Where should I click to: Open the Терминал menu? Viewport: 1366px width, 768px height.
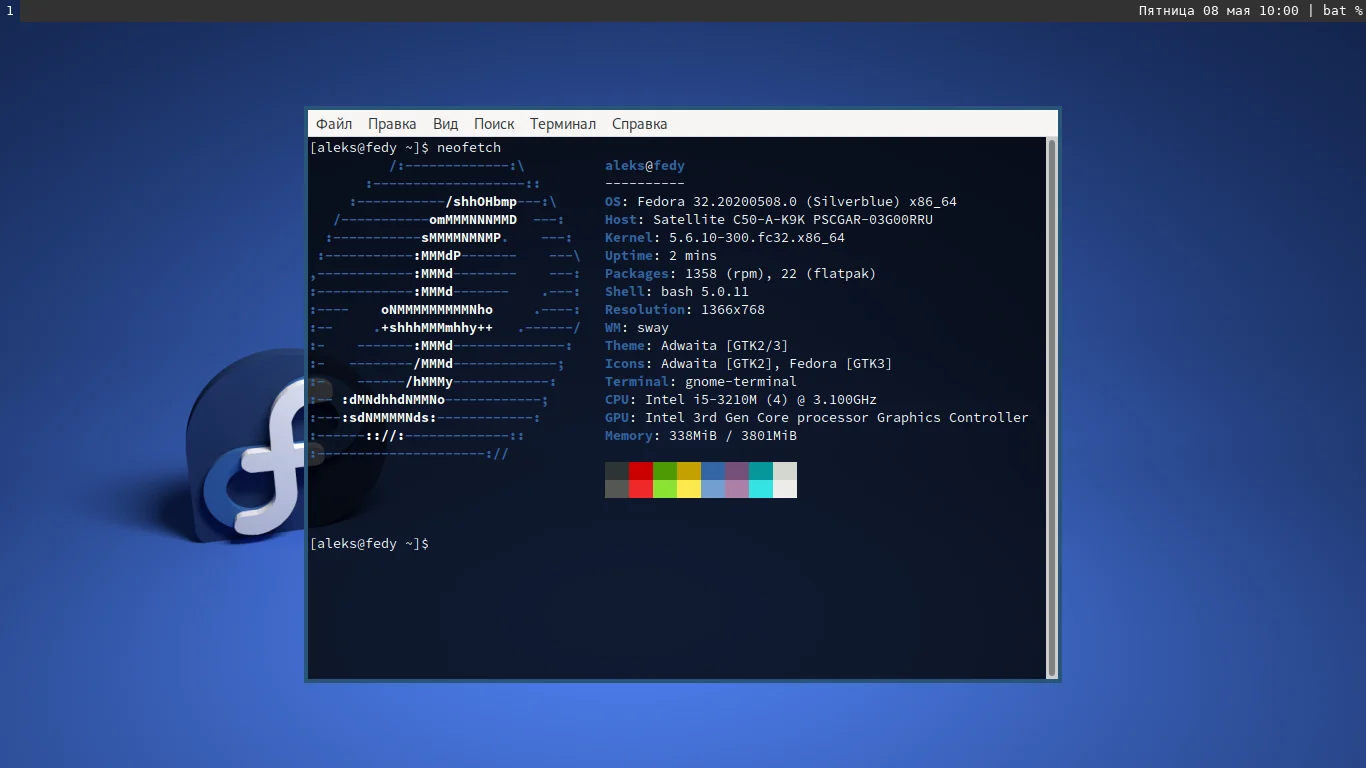tap(562, 124)
